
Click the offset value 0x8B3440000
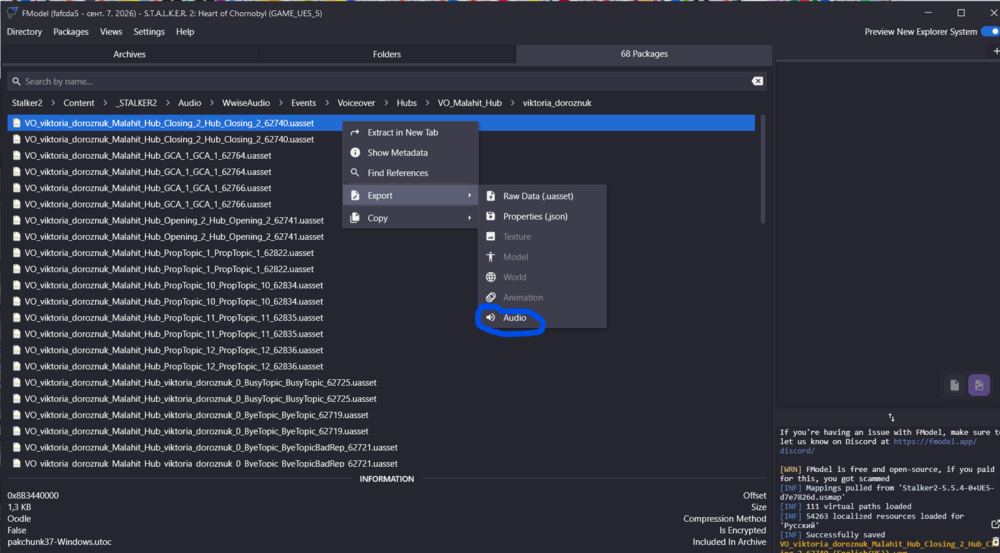click(33, 496)
